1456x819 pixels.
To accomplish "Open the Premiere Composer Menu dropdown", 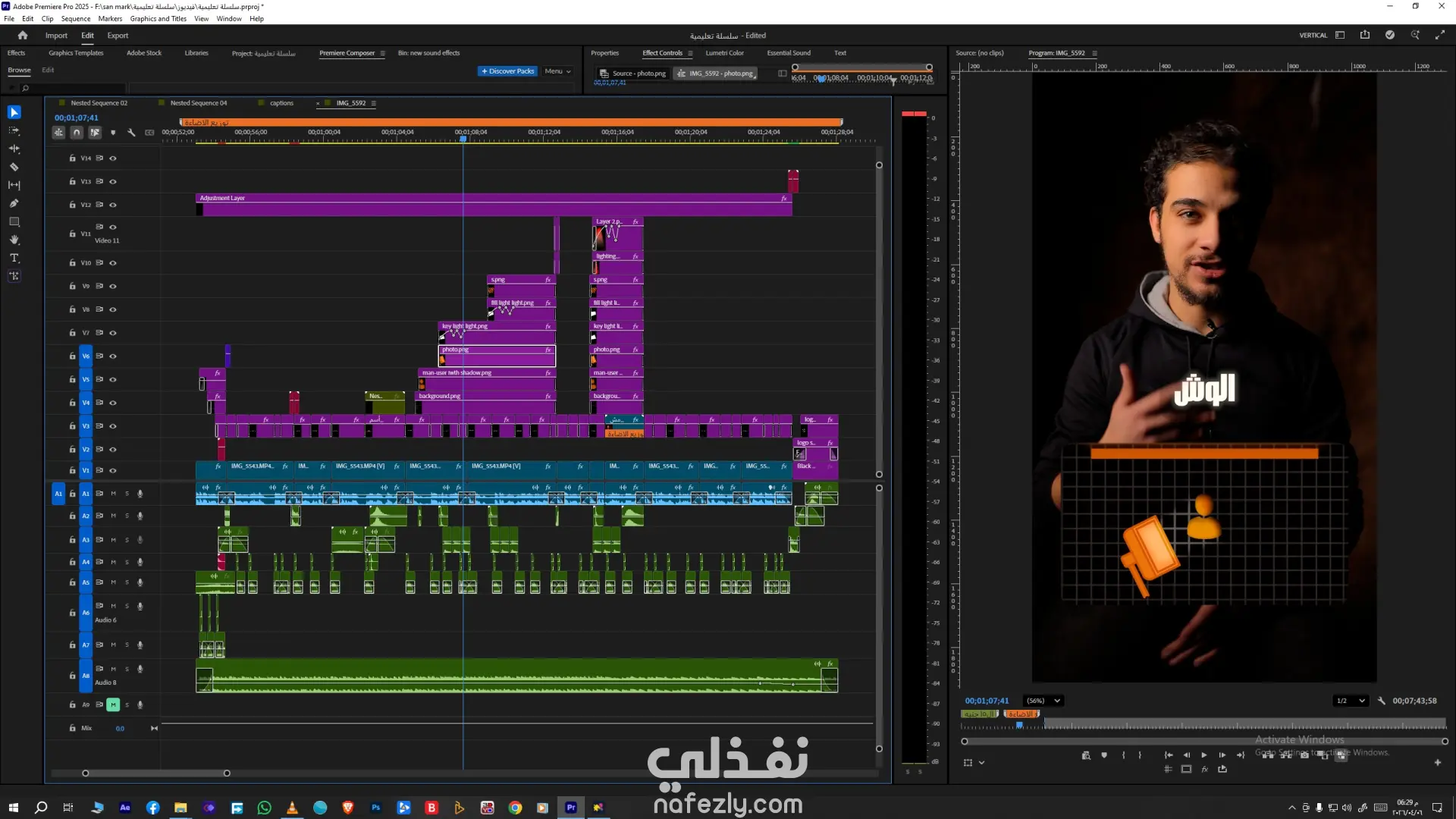I will (557, 71).
